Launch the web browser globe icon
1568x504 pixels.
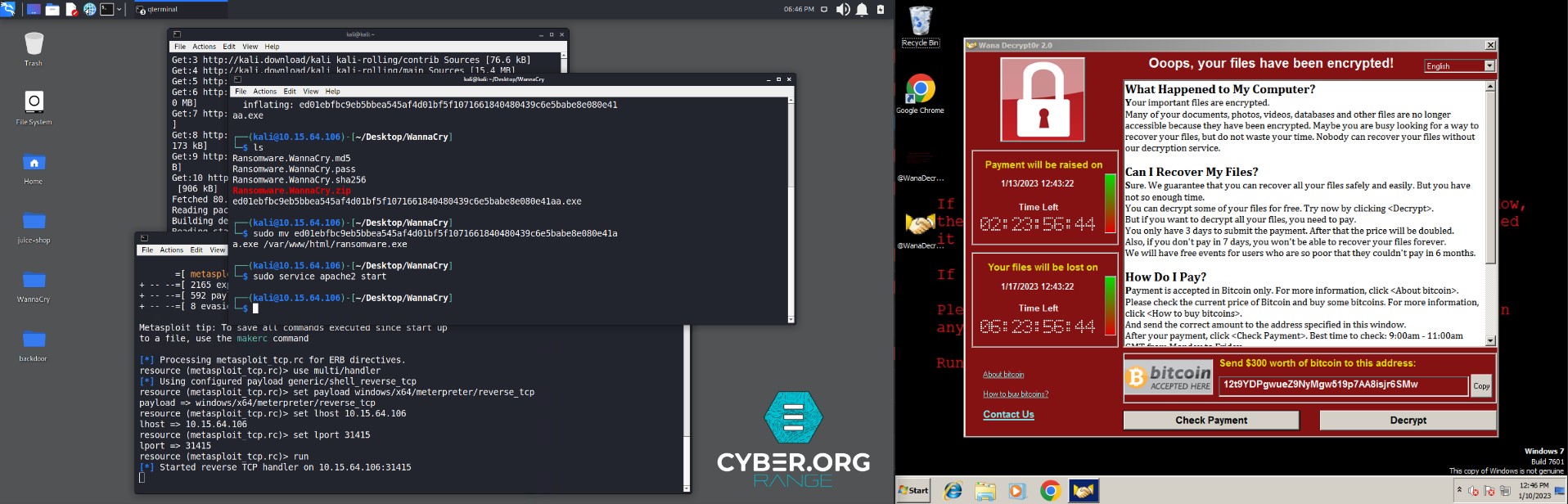(x=89, y=10)
